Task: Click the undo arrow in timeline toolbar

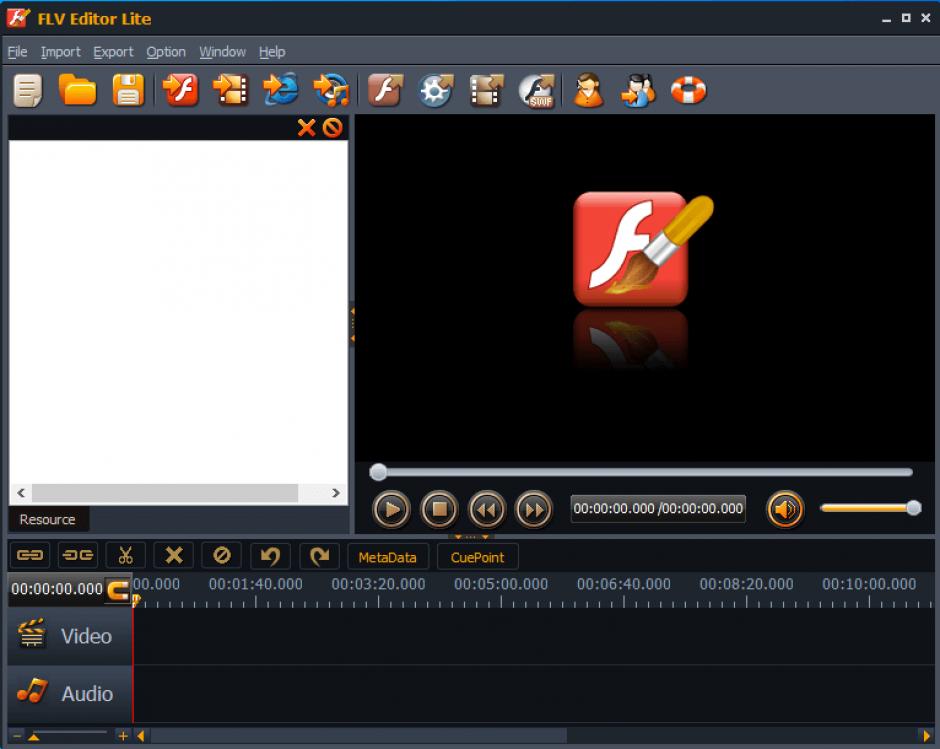Action: tap(270, 556)
